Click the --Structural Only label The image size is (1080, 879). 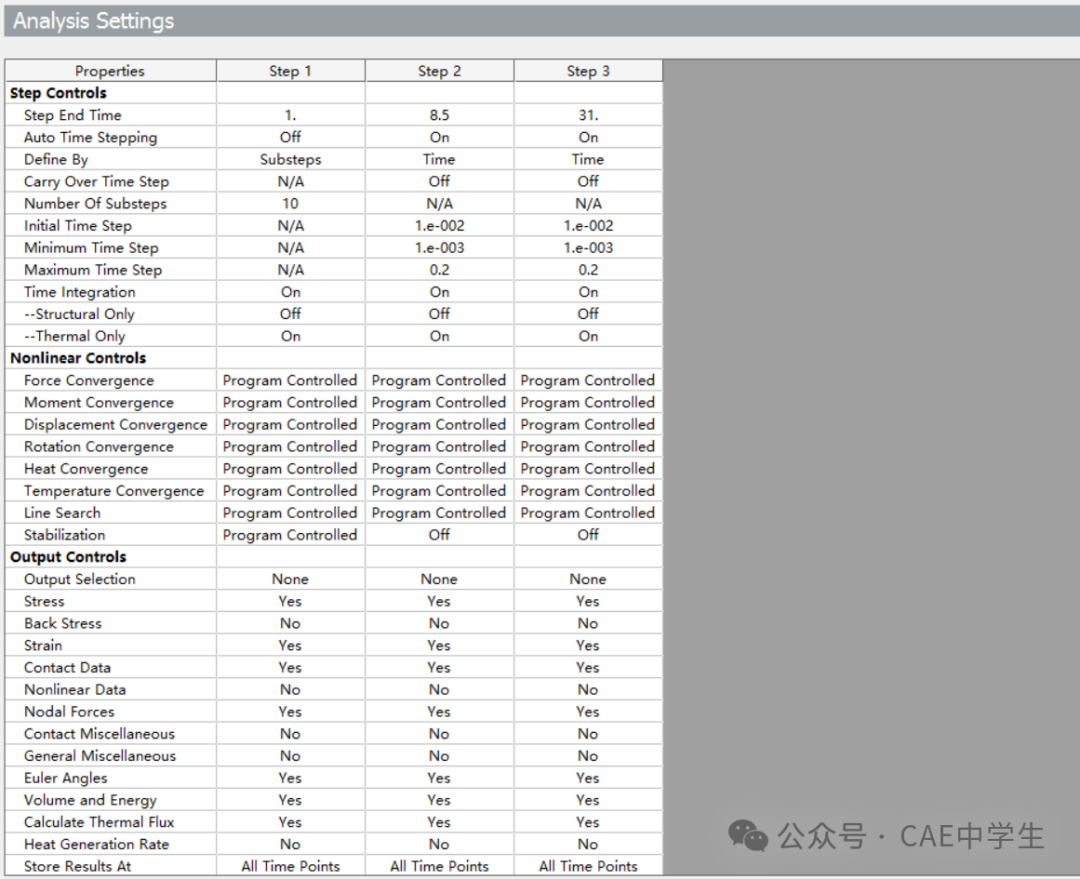click(79, 314)
